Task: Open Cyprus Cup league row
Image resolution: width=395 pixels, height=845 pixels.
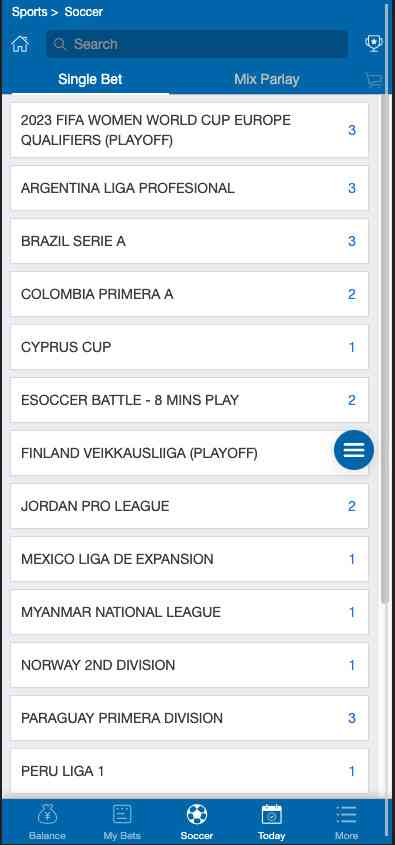Action: pyautogui.click(x=189, y=347)
